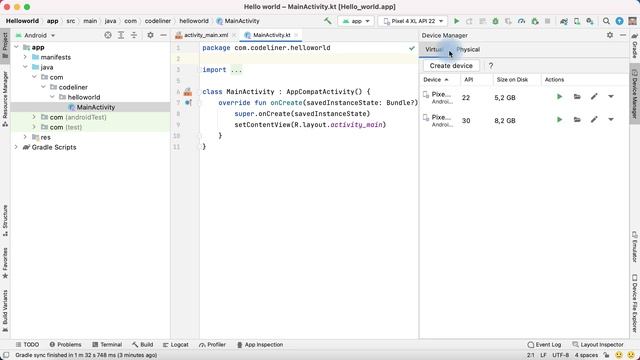
Task: Click the helloworld breadcrumb segment
Action: pyautogui.click(x=194, y=21)
